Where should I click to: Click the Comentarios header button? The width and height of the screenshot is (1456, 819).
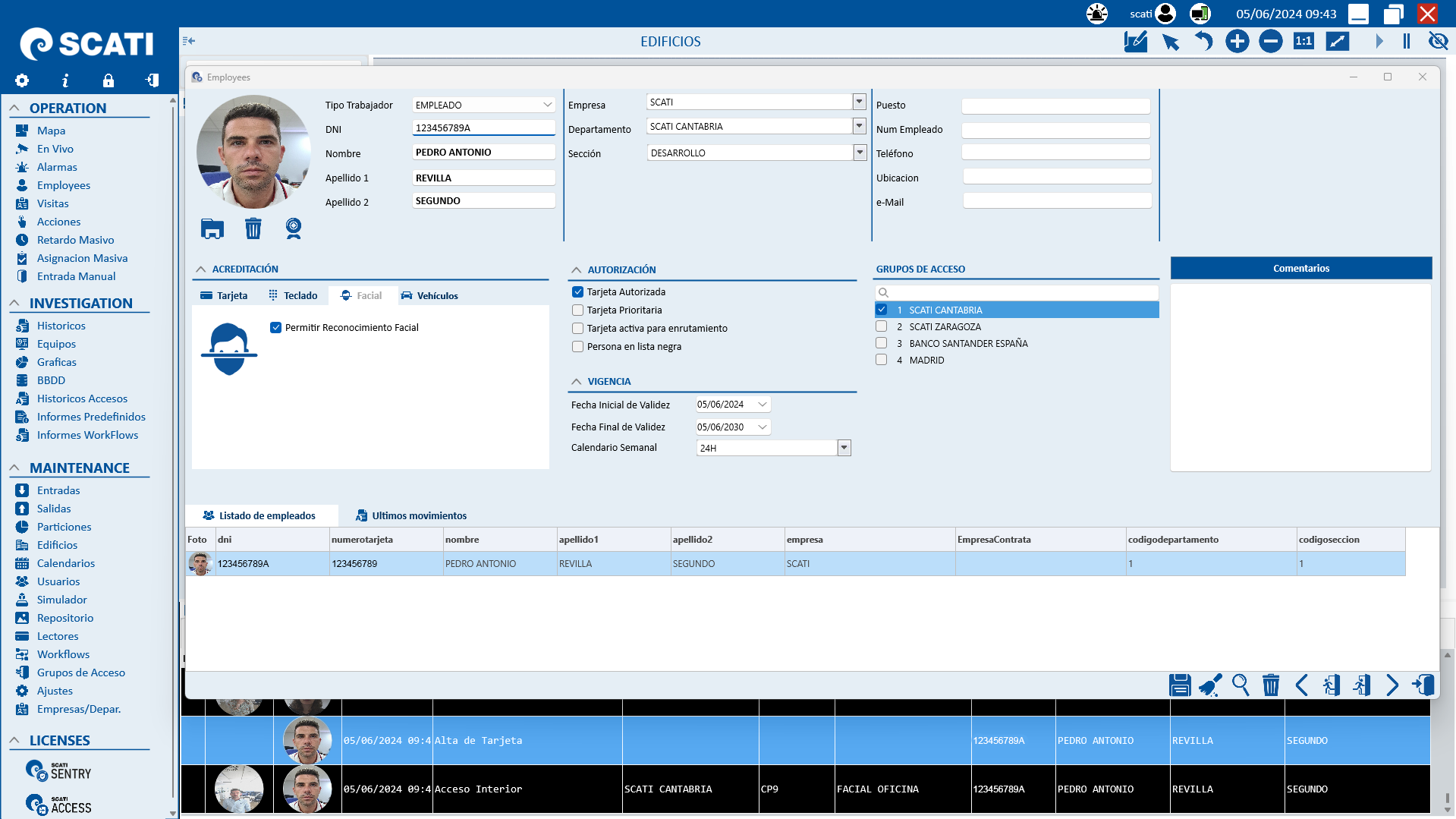1301,268
